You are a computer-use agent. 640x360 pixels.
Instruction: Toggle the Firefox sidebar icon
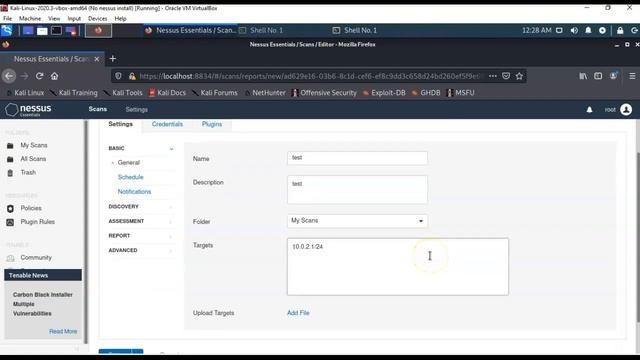pyautogui.click(x=598, y=76)
